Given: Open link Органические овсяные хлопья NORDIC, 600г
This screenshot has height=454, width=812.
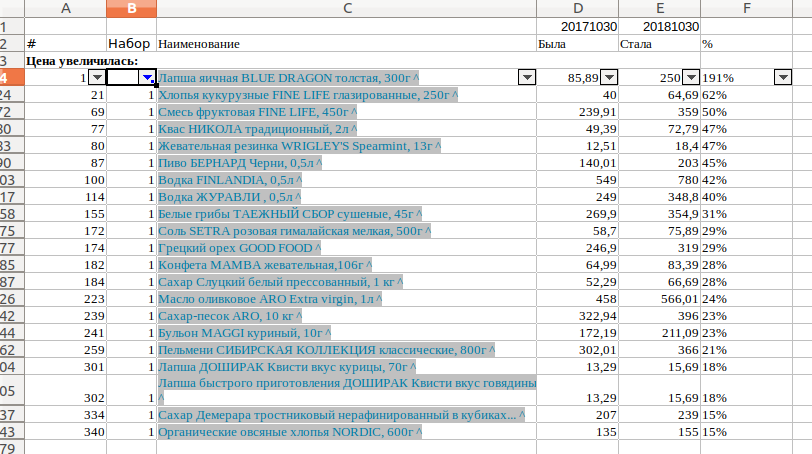Looking at the screenshot, I should (x=290, y=433).
